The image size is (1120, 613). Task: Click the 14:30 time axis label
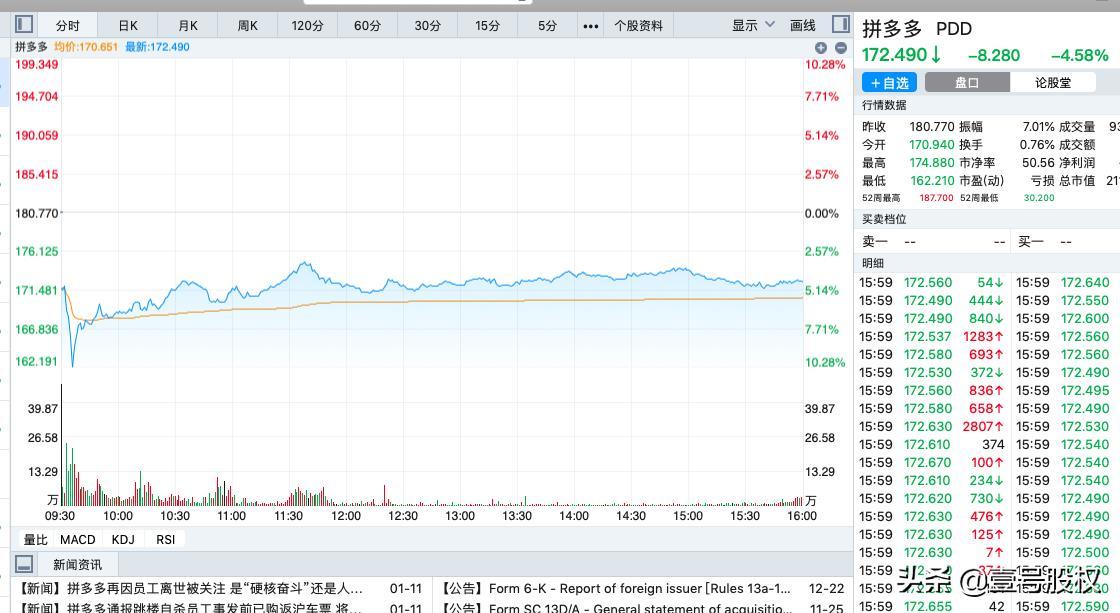[x=631, y=516]
